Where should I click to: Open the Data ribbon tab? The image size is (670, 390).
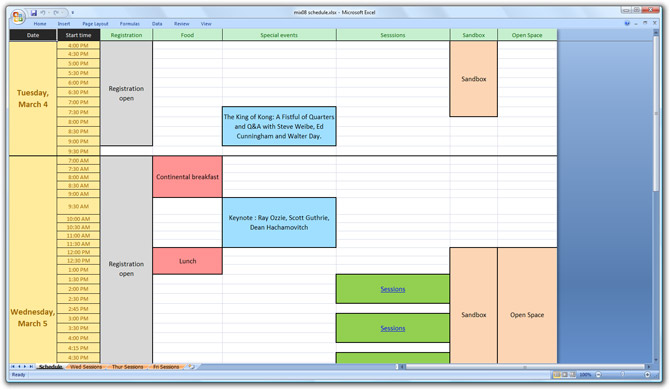157,24
